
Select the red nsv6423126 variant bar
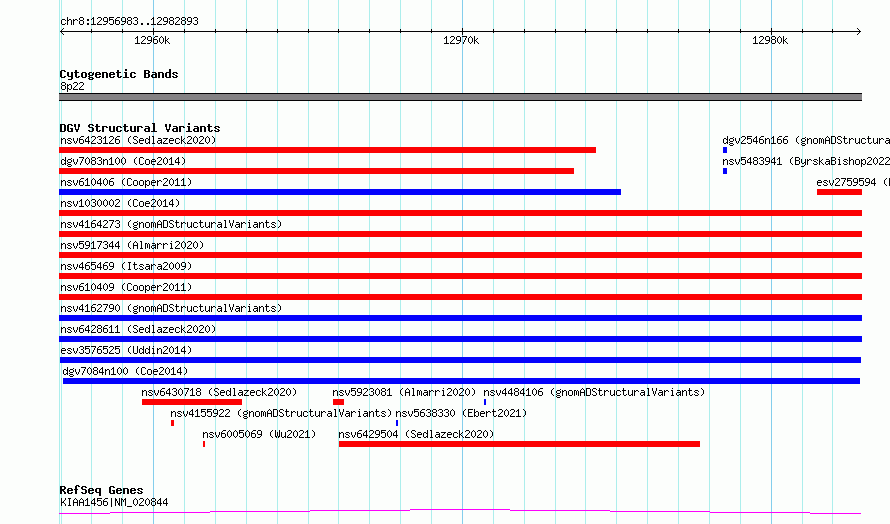coord(328,150)
